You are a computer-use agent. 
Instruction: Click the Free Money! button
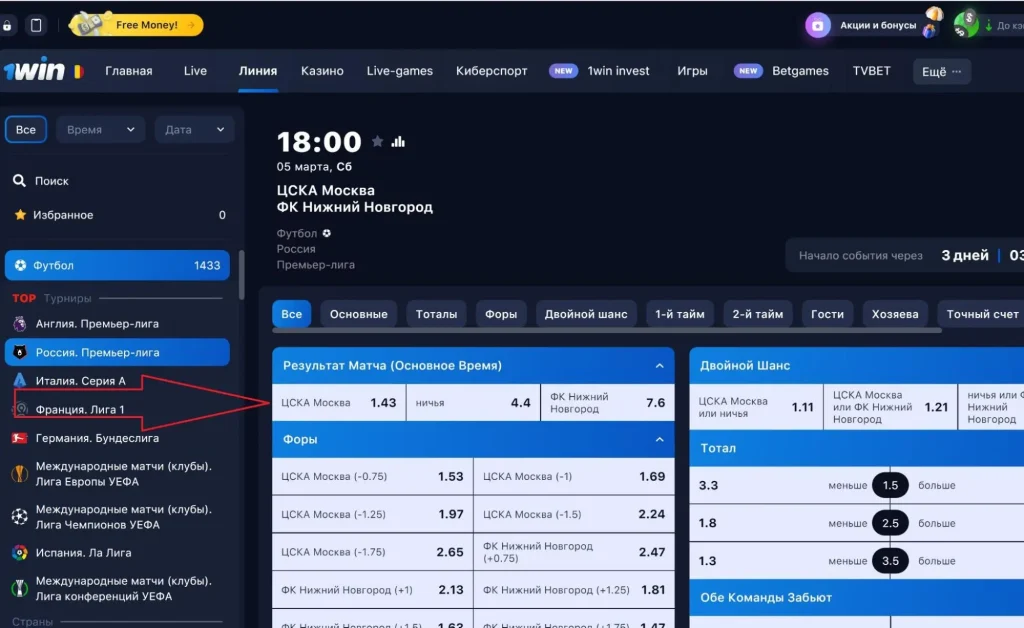pyautogui.click(x=136, y=25)
